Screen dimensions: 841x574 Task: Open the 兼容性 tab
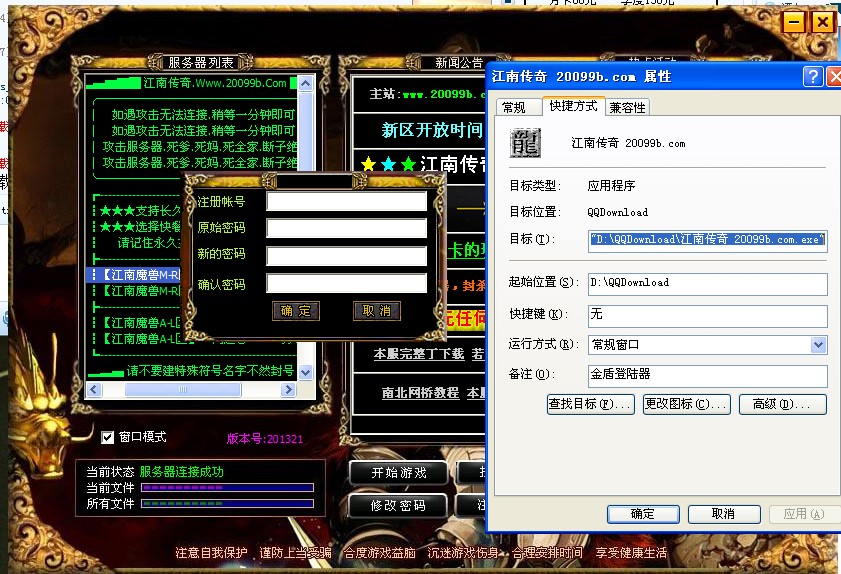coord(628,107)
